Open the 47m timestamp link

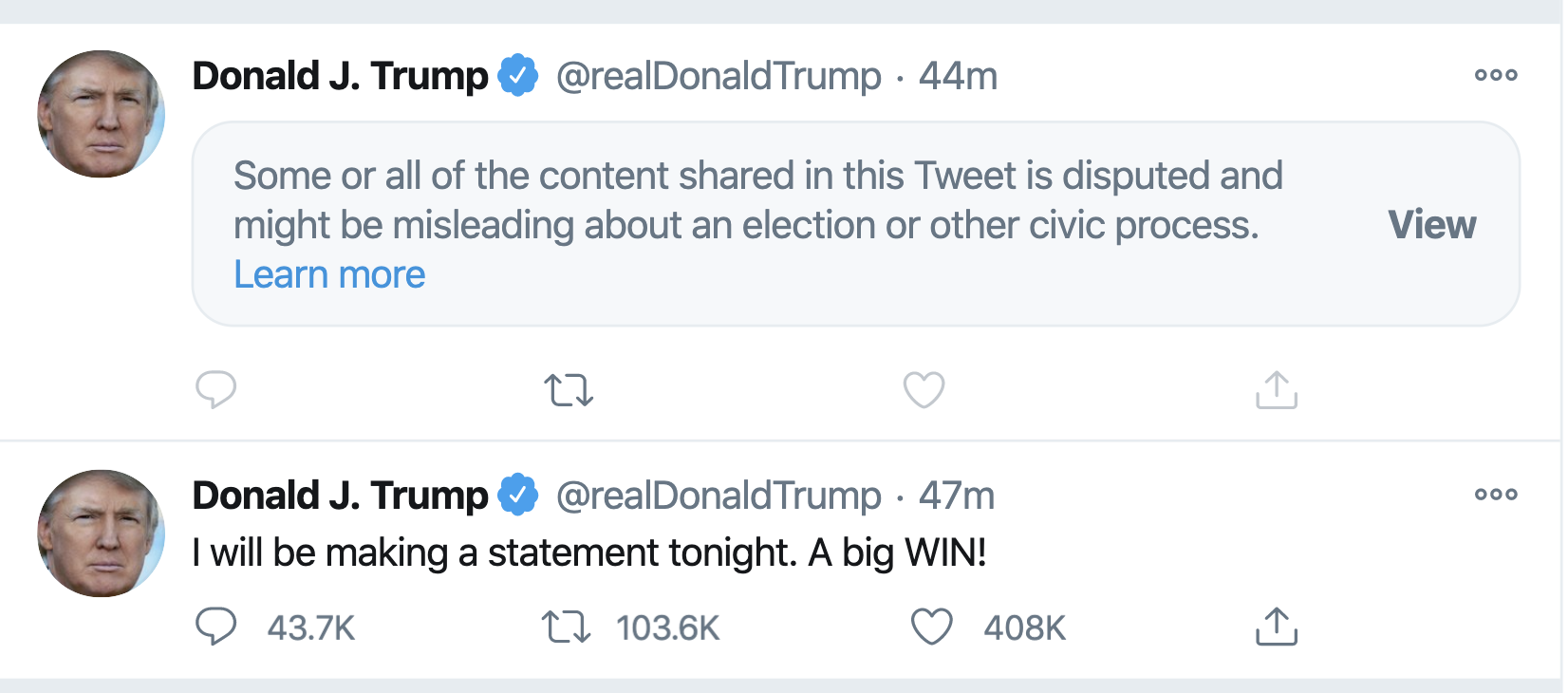coord(957,496)
